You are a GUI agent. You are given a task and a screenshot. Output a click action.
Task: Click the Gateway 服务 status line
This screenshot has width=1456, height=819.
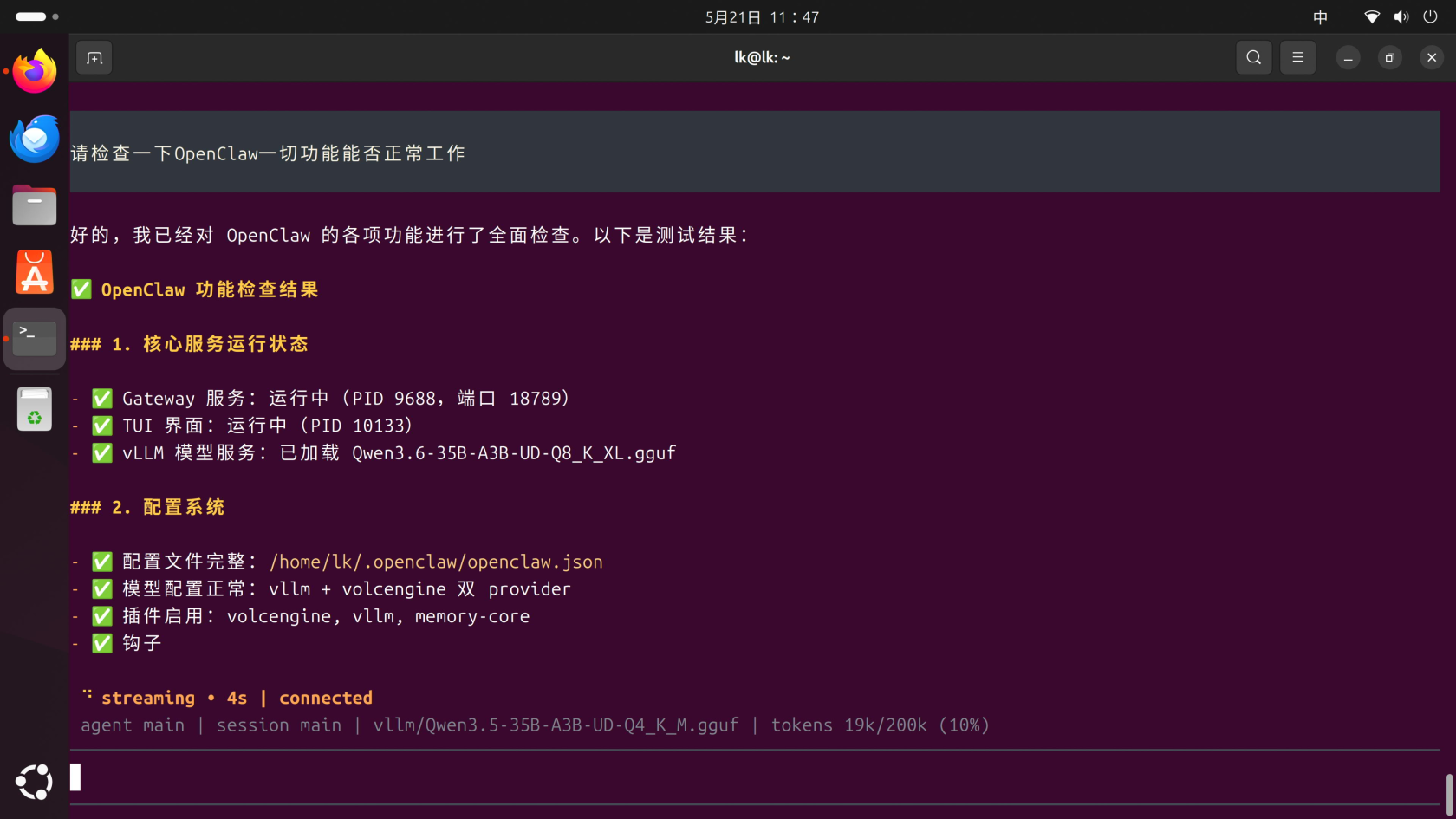pos(321,399)
